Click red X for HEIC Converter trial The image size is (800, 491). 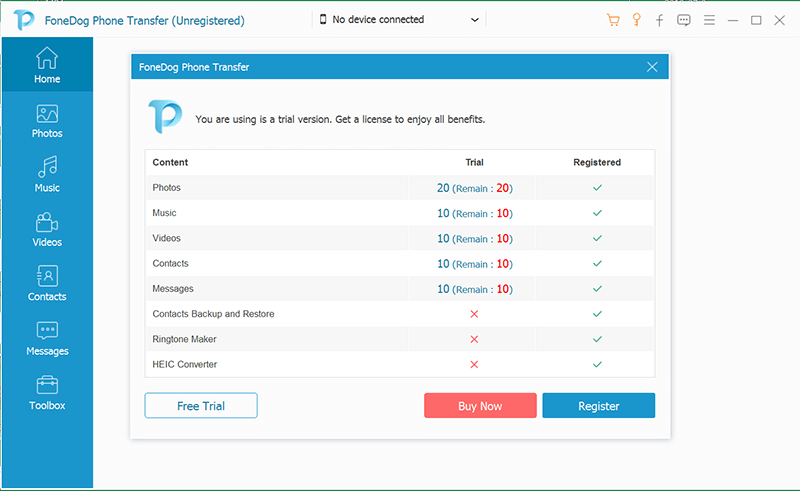(474, 364)
